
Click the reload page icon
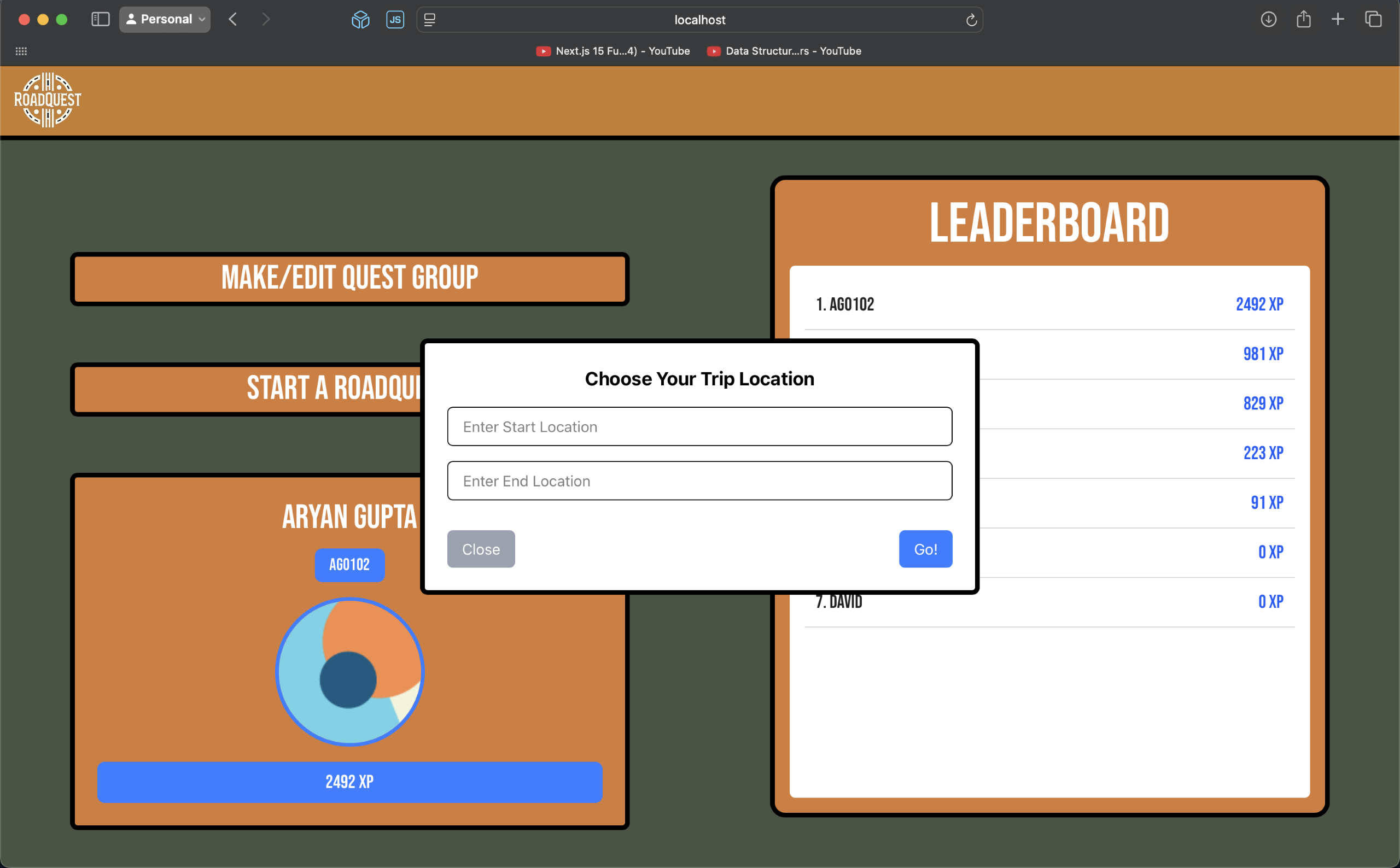[971, 20]
